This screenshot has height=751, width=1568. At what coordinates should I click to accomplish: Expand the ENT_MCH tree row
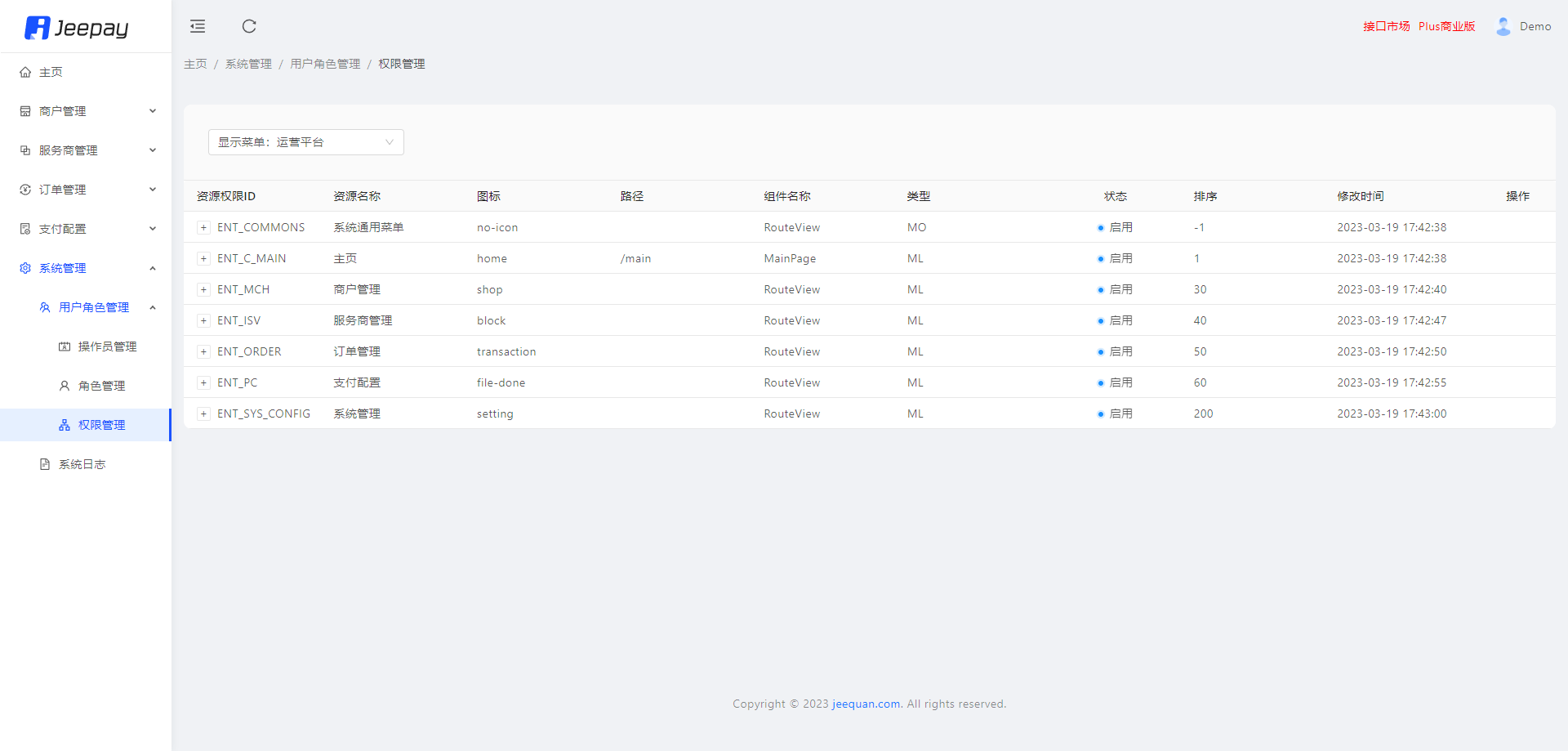coord(203,289)
